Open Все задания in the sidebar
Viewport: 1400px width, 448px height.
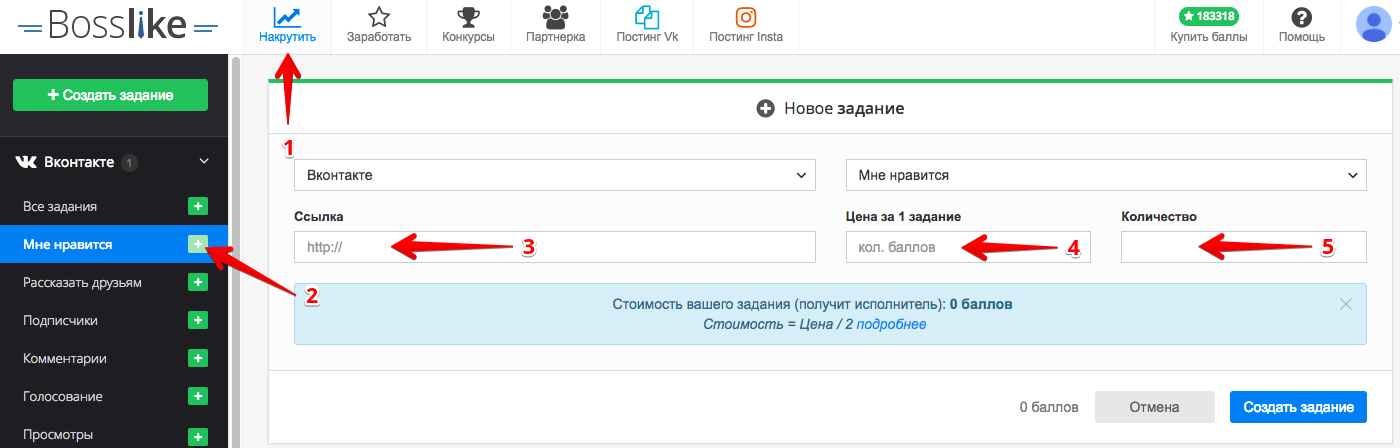pos(60,206)
